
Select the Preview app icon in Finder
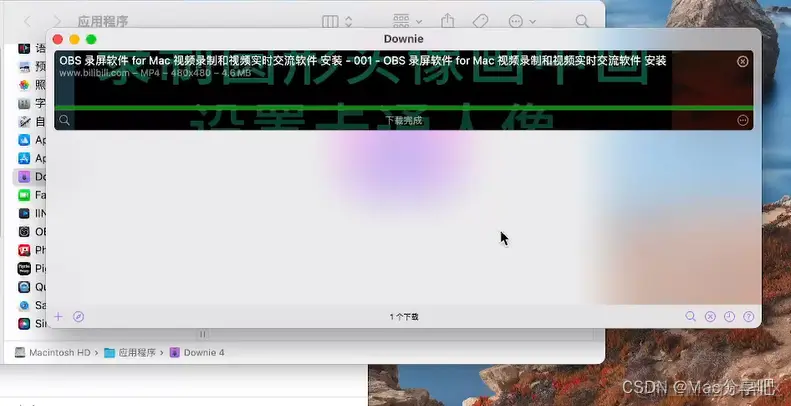coord(24,67)
